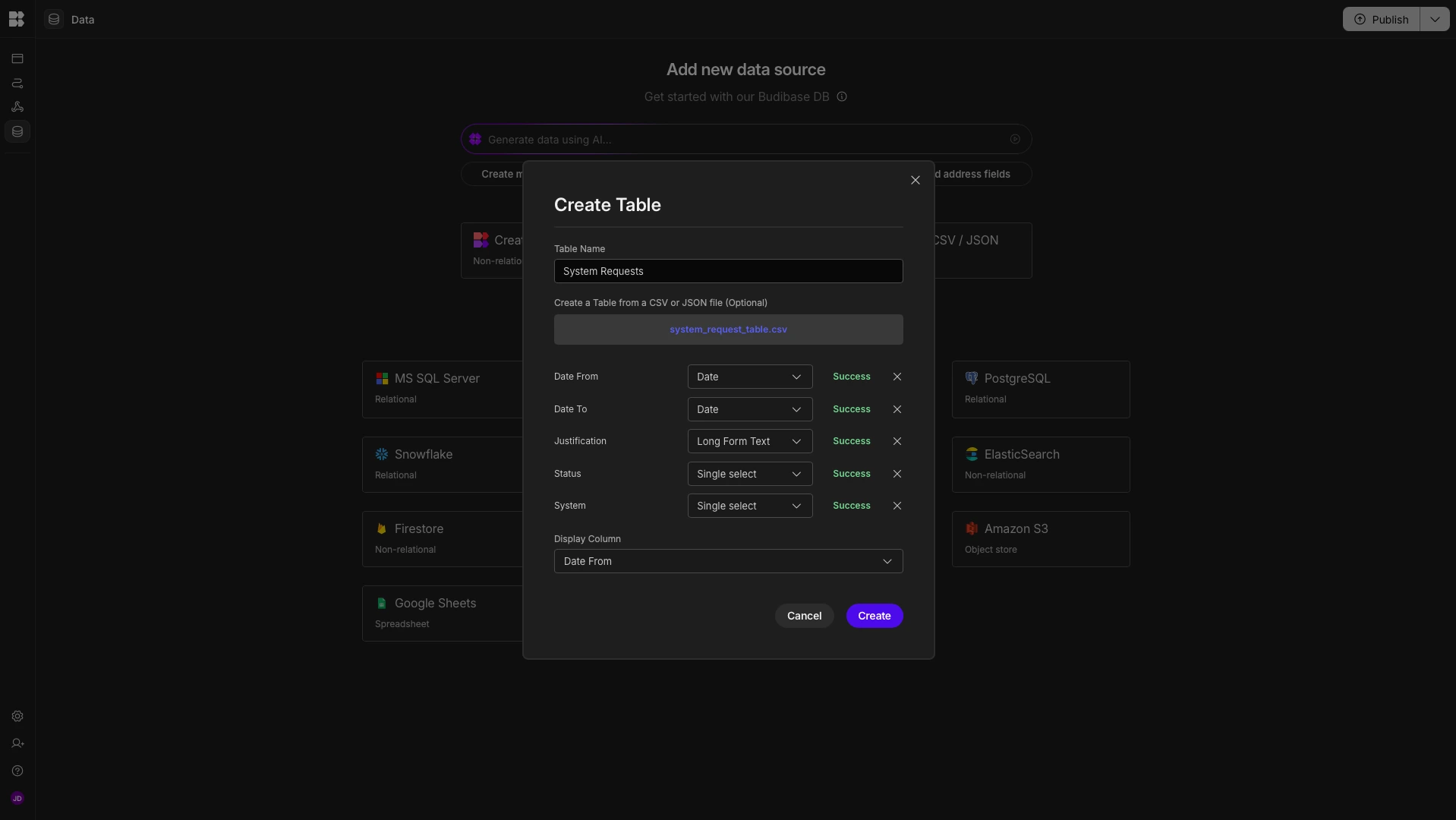Click the Success status for Date From
The height and width of the screenshot is (820, 1456).
tap(851, 377)
